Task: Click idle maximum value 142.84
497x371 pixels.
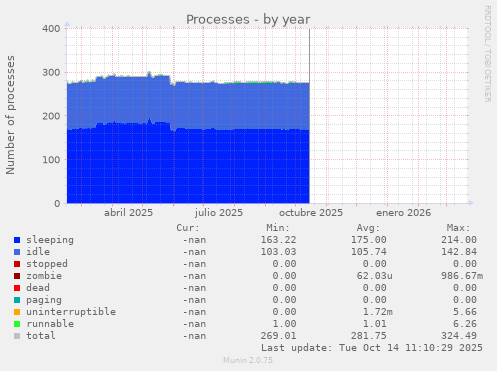Action: click(459, 252)
